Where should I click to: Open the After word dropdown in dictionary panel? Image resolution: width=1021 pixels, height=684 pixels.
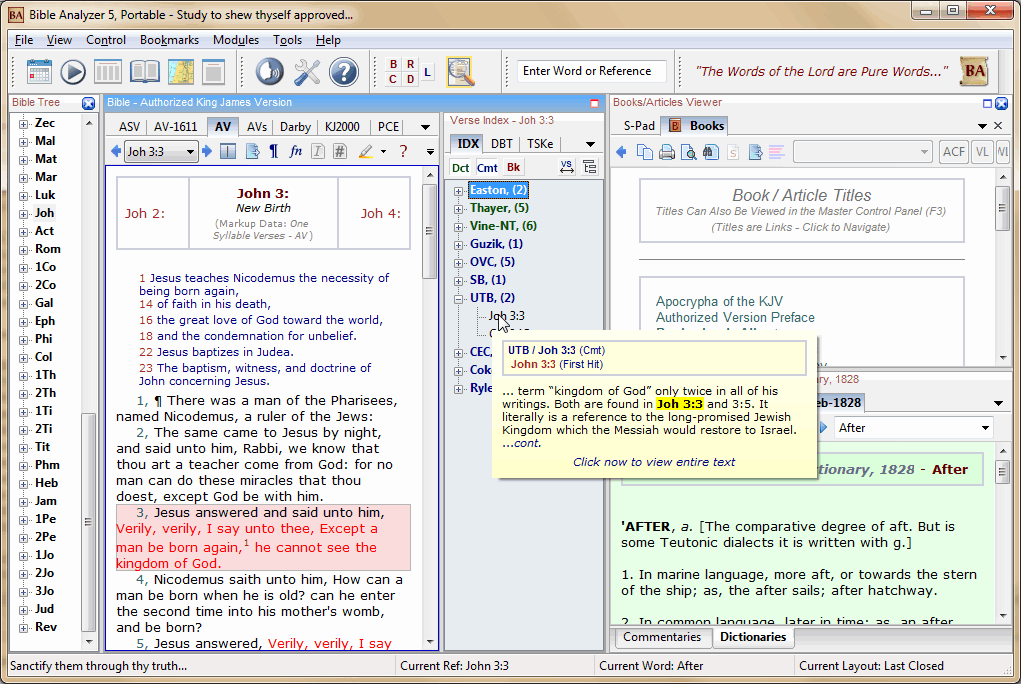(x=985, y=428)
